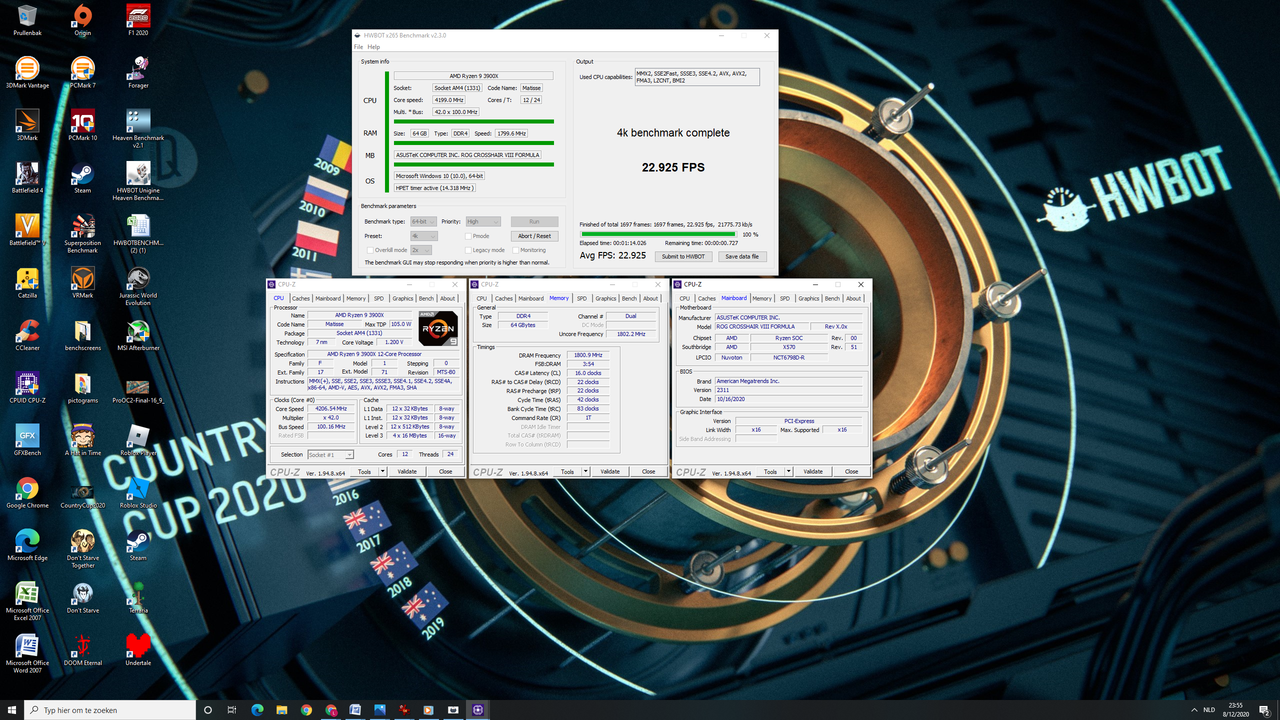Switch to Caches tab in left CPU-Z window
The height and width of the screenshot is (720, 1280).
point(301,298)
